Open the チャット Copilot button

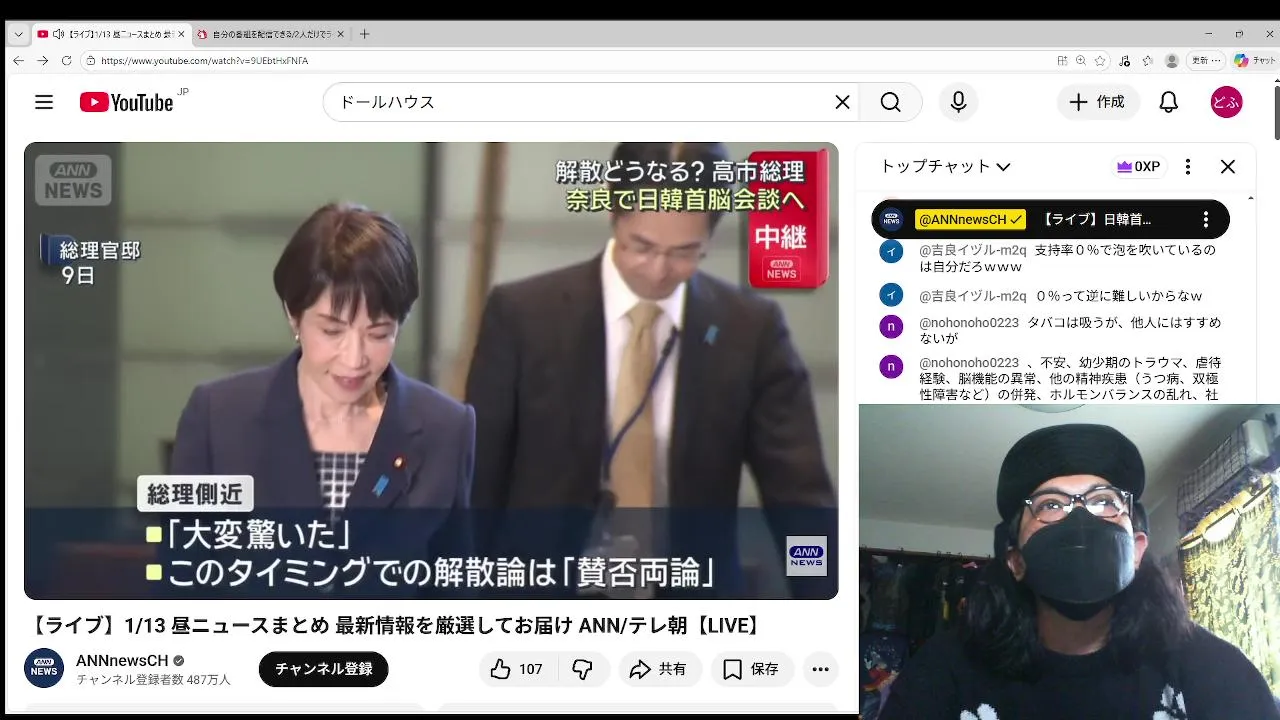pyautogui.click(x=1255, y=60)
